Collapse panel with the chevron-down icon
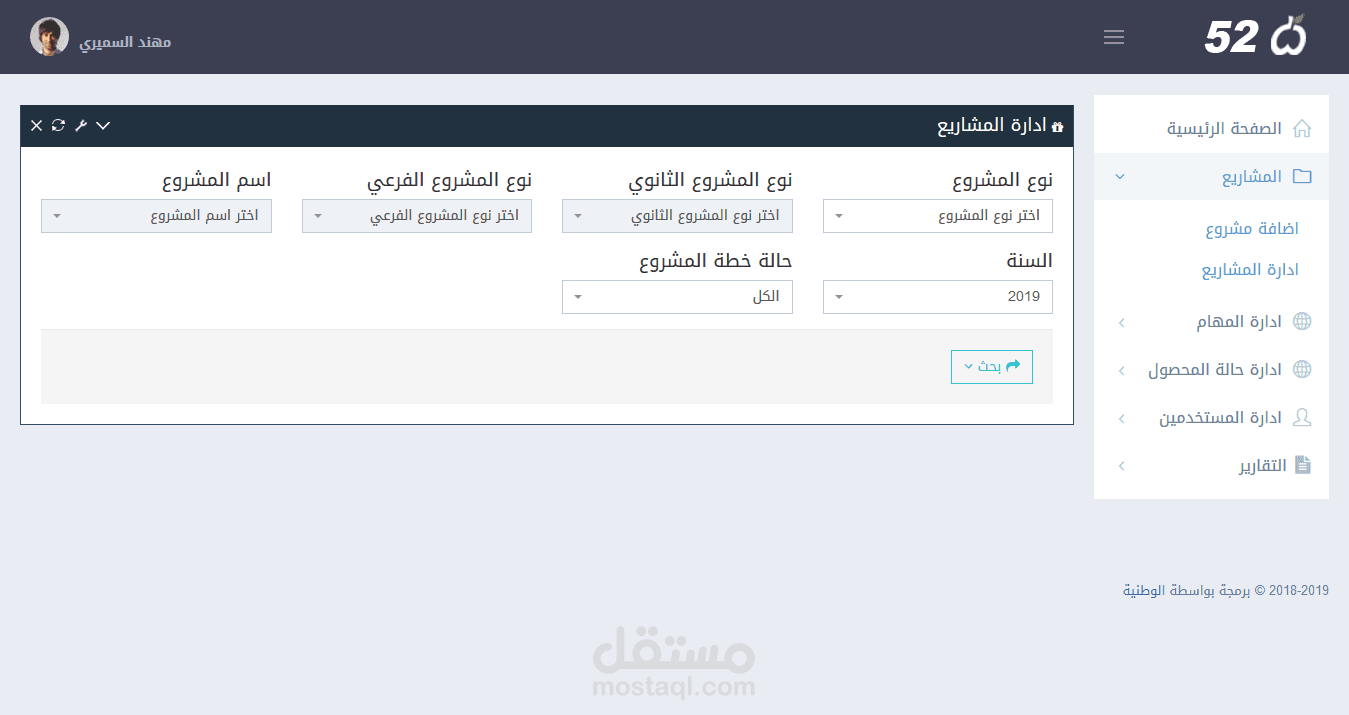Viewport: 1349px width, 715px height. 103,125
